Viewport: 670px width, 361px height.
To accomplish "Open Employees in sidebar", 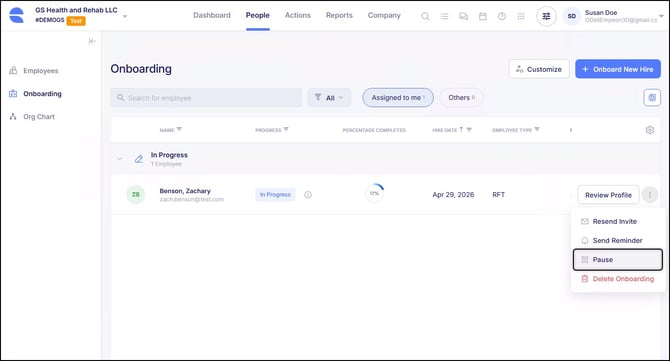I will [x=41, y=70].
